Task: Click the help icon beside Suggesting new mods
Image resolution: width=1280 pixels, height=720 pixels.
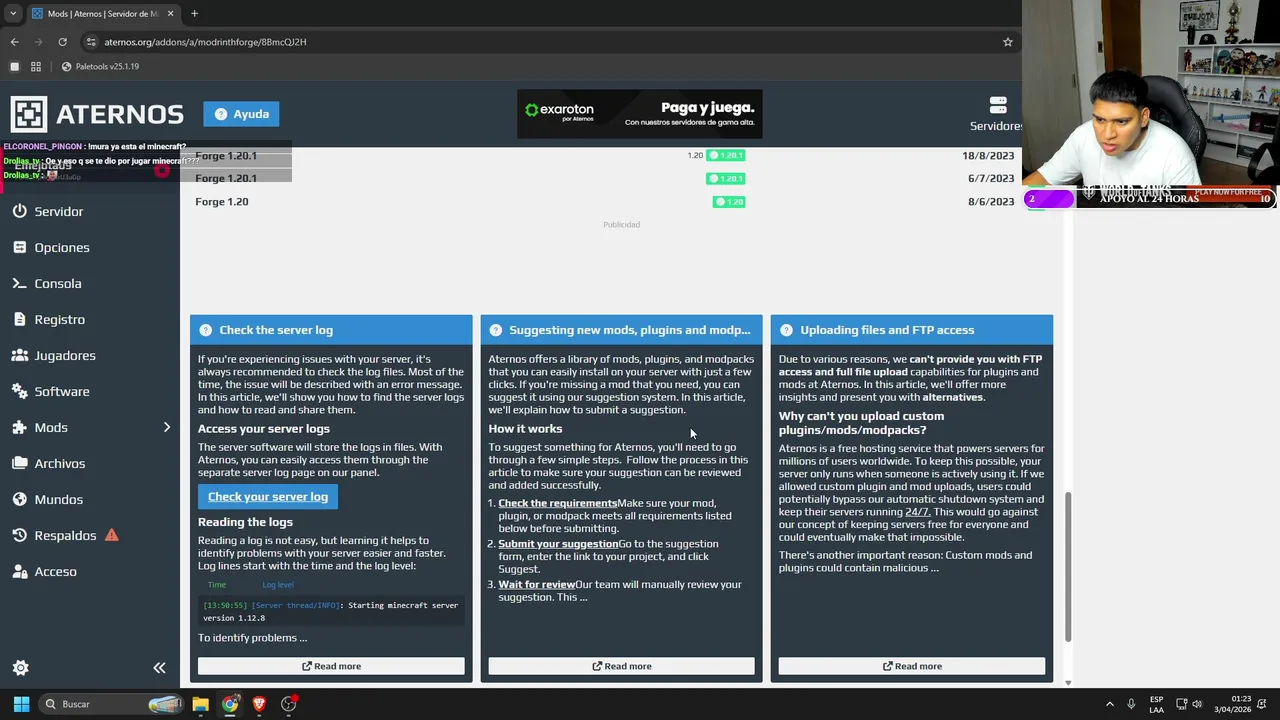Action: [x=495, y=330]
